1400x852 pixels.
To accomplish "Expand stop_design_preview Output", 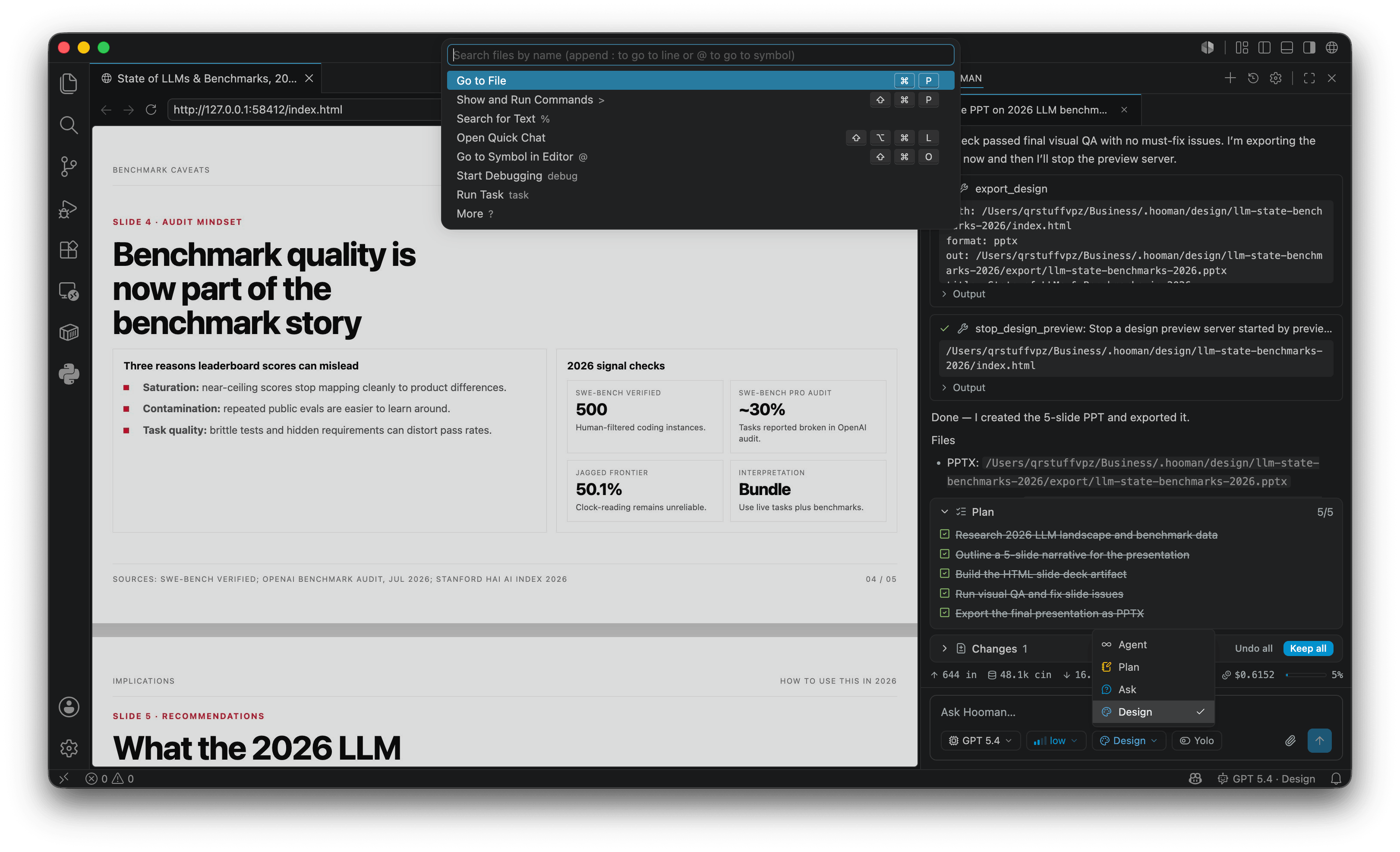I will click(964, 388).
